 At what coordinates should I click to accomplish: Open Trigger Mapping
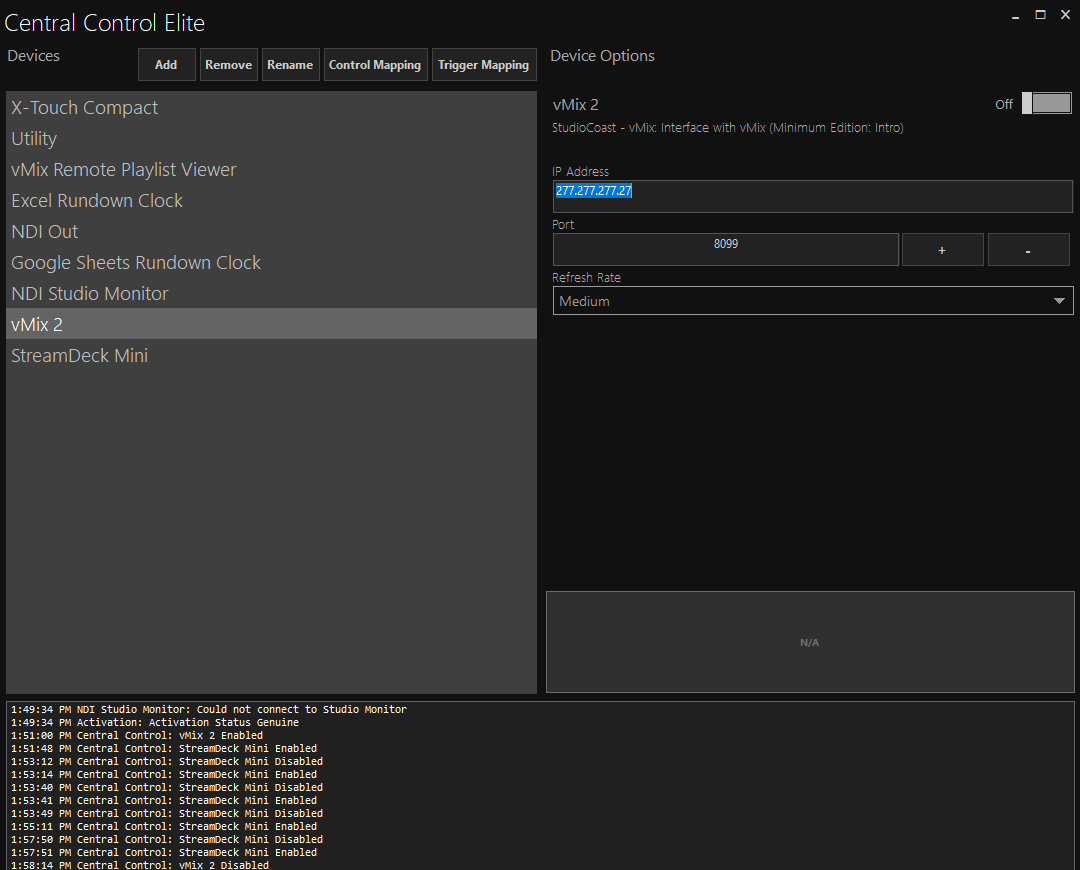tap(483, 65)
